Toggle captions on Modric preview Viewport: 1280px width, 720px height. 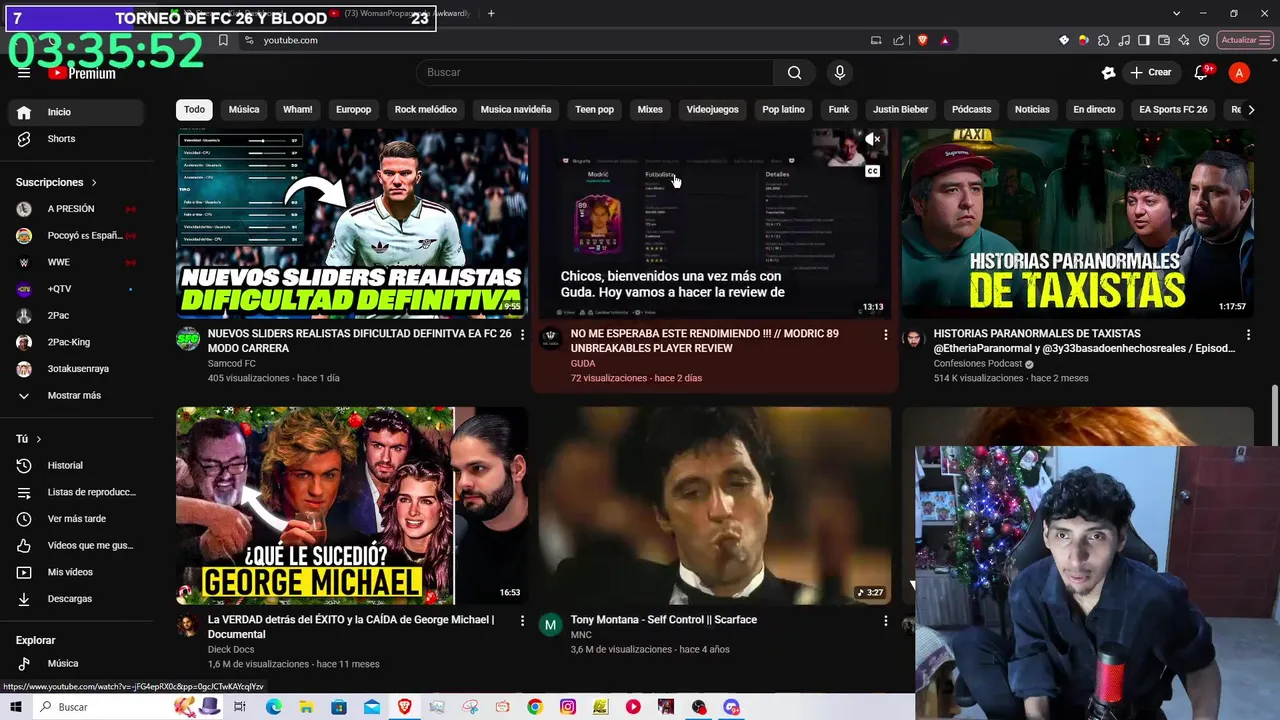[x=873, y=171]
